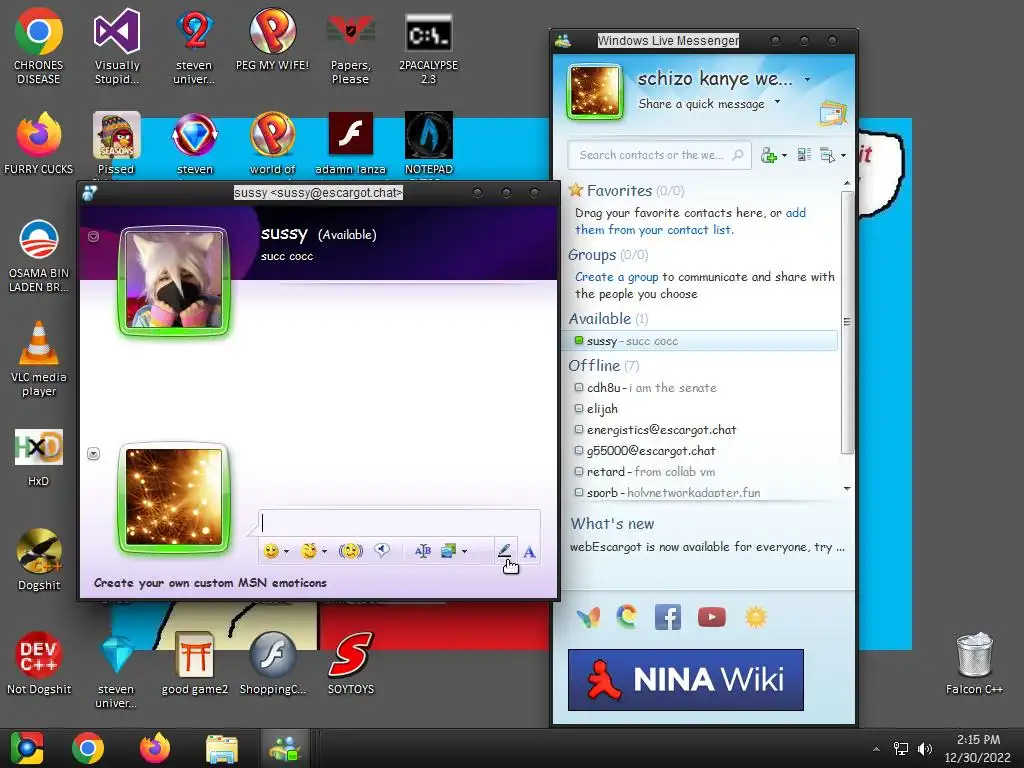Open the show menu dropdown arrow in Messenger
1024x768 pixels.
point(843,155)
